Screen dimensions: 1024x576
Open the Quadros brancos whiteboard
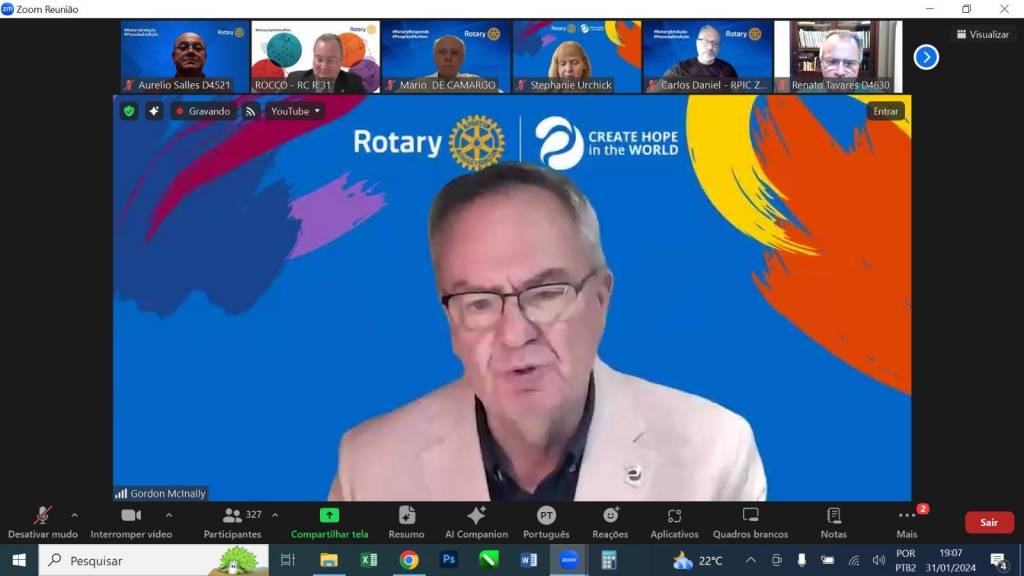(x=750, y=521)
